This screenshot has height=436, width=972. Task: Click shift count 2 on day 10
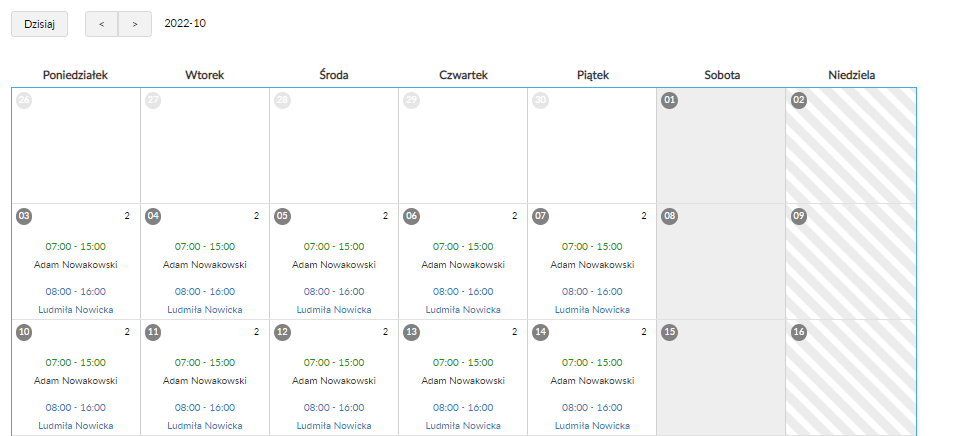[127, 330]
